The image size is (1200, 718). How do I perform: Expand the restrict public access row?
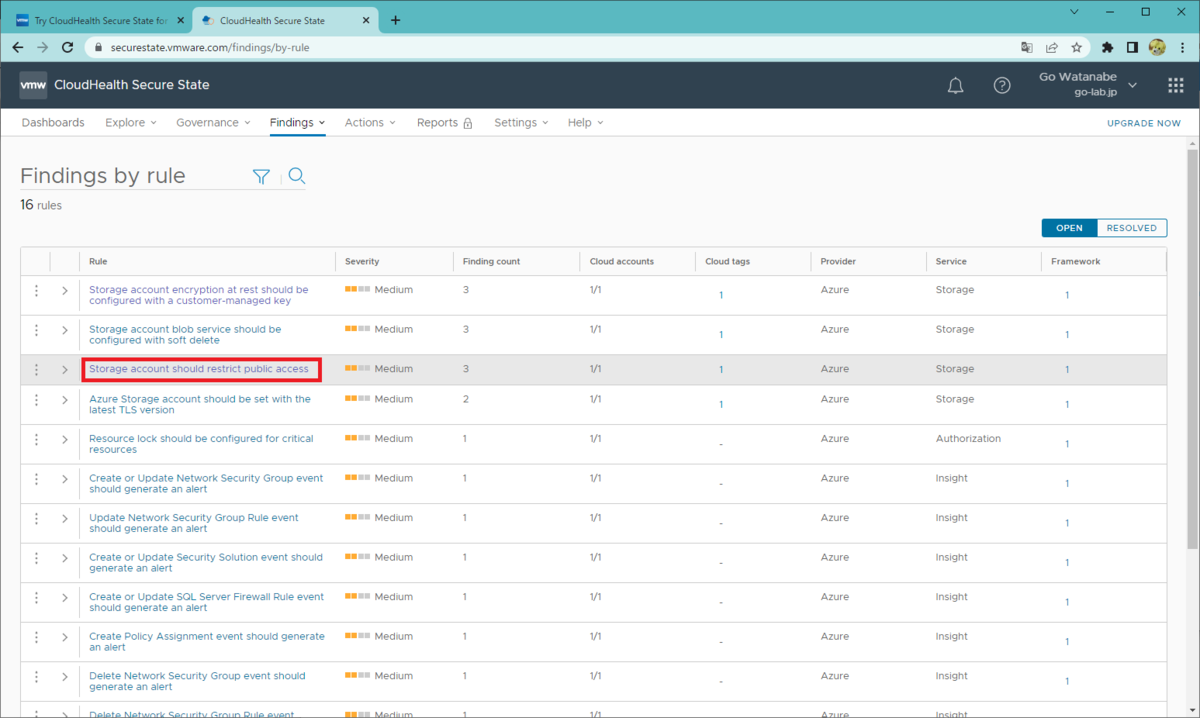click(65, 369)
